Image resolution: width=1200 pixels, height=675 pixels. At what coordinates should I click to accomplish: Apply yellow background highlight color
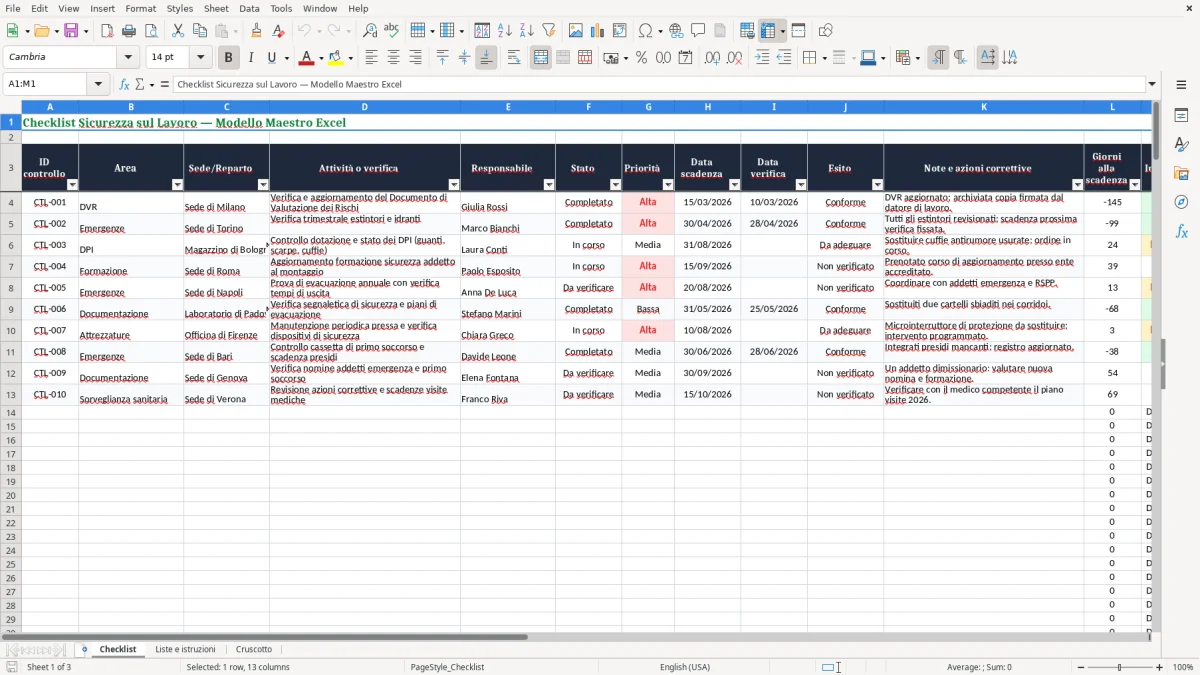335,58
